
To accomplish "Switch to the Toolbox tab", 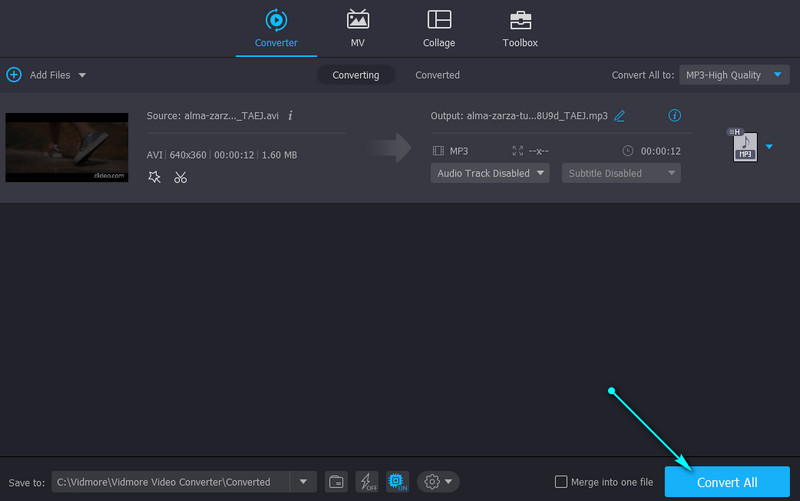I will pyautogui.click(x=520, y=29).
